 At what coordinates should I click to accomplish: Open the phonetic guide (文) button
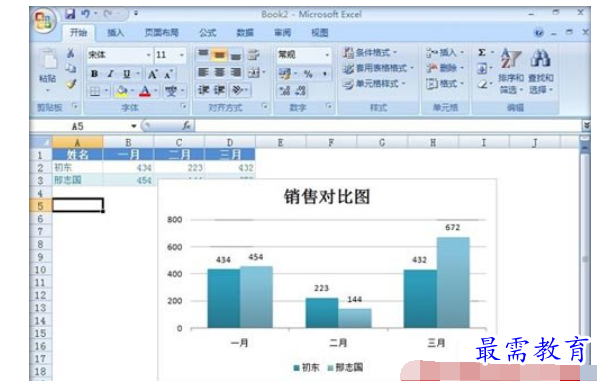[171, 91]
